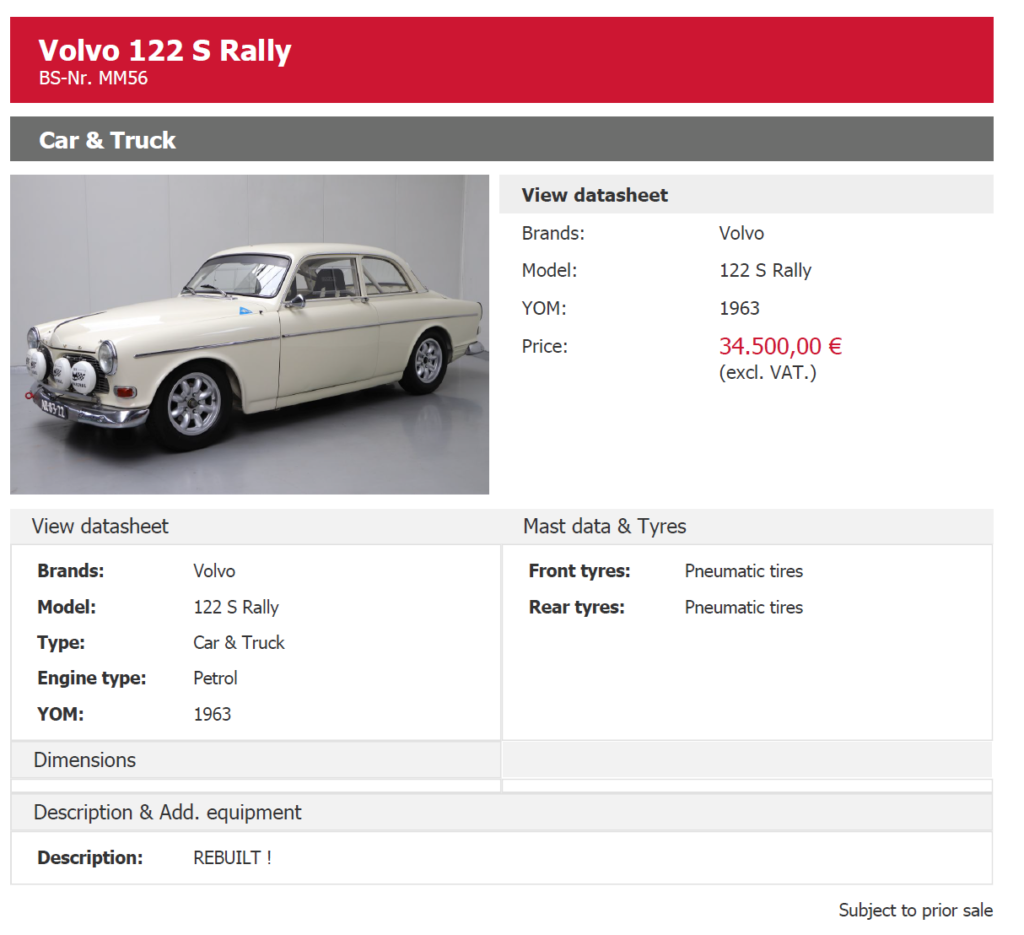Click the 34.500,00 € price value
1024x935 pixels.
(x=780, y=345)
